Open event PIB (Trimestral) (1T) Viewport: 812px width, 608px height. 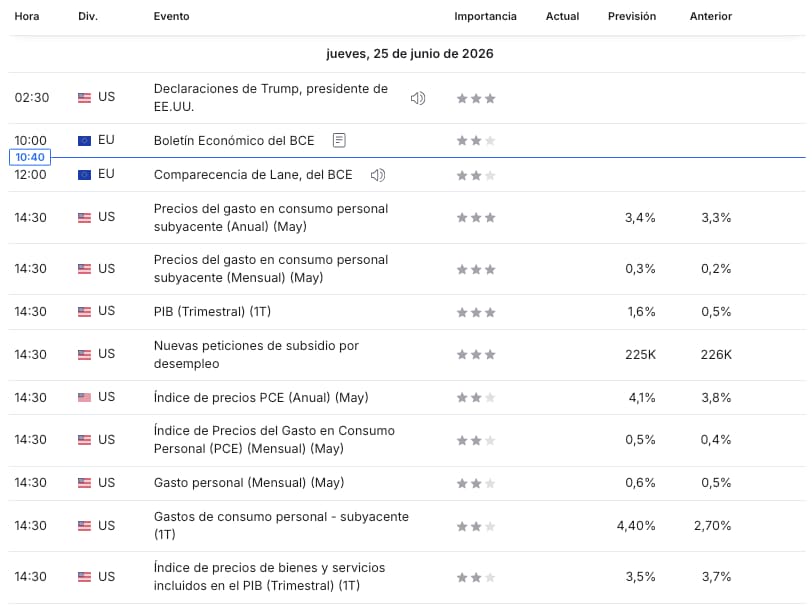point(212,312)
